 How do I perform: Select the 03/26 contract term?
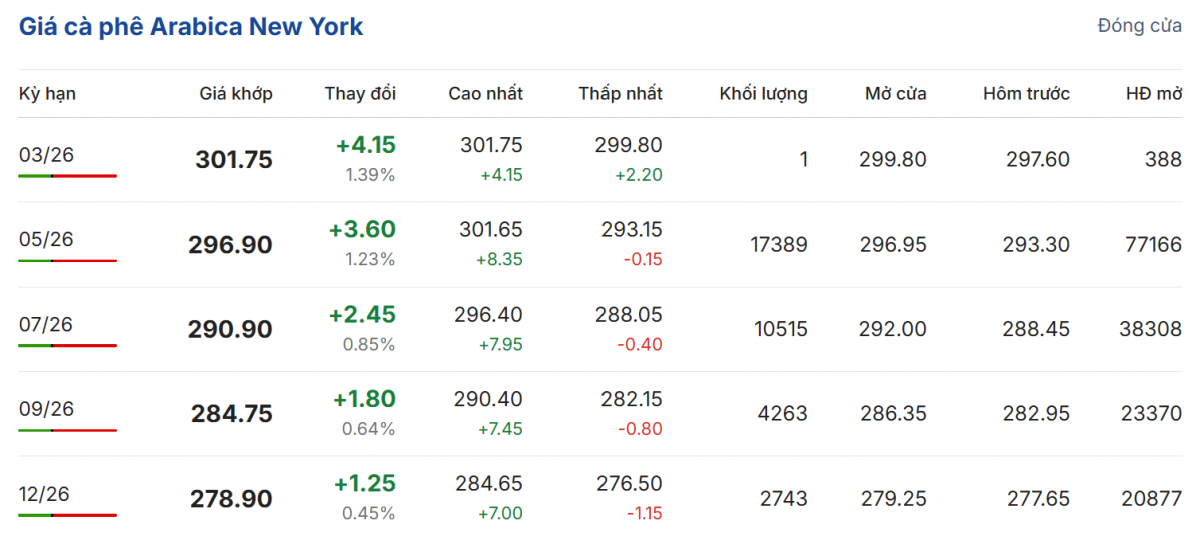(46, 155)
